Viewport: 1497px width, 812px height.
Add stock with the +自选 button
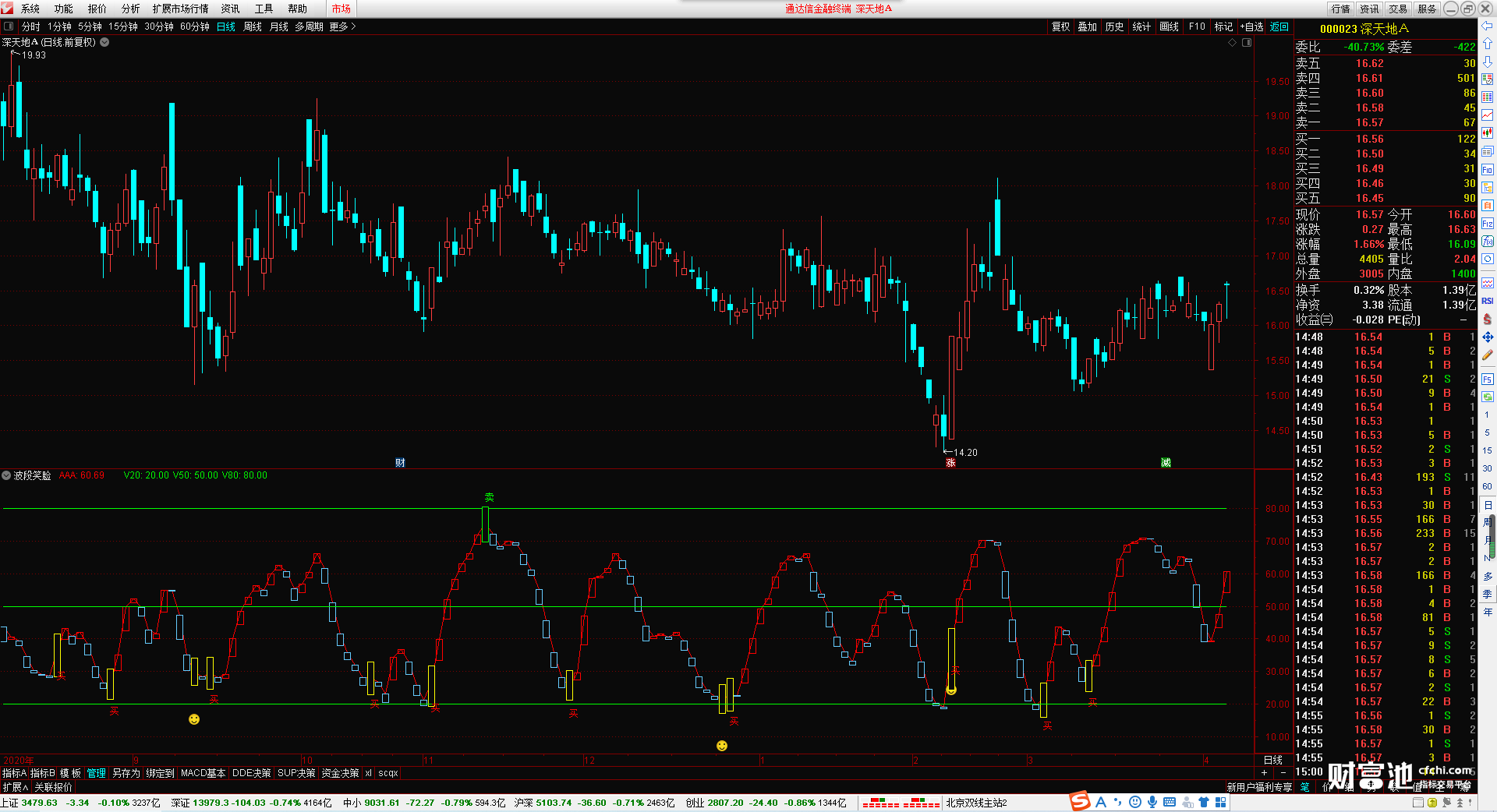click(1251, 26)
